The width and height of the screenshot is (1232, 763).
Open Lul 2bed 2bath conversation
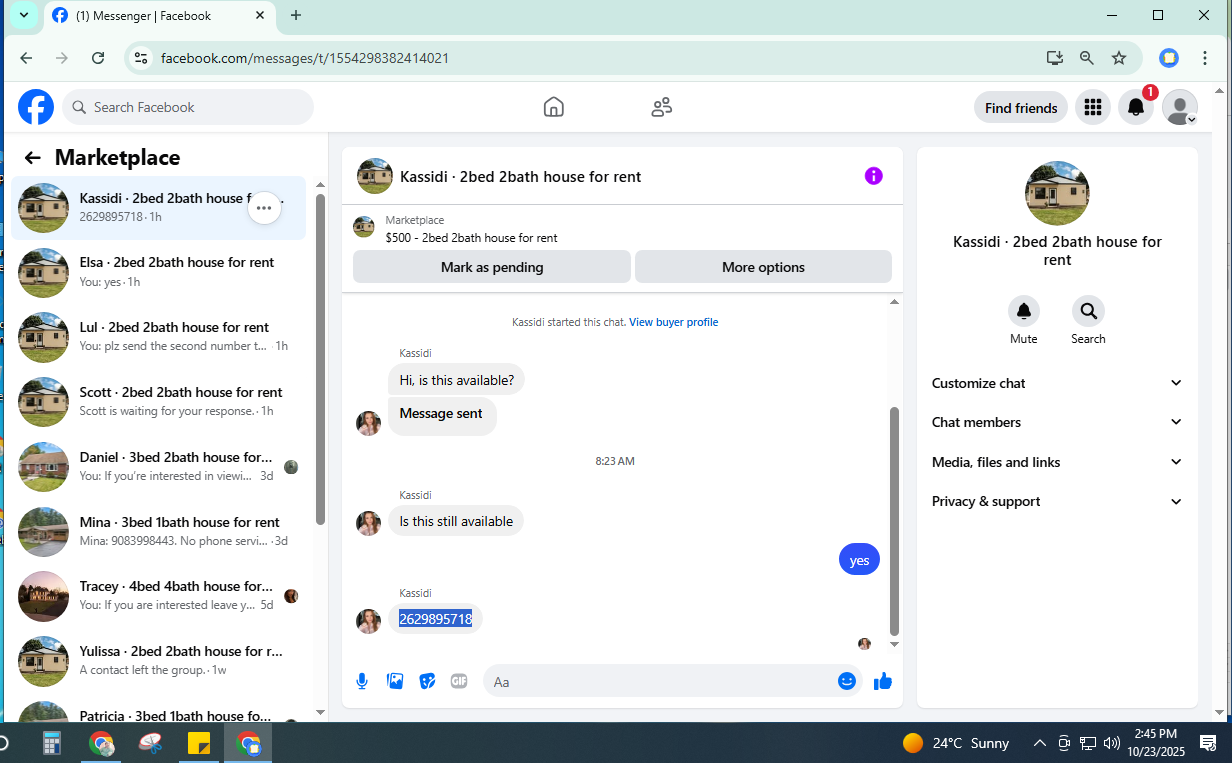pos(160,338)
